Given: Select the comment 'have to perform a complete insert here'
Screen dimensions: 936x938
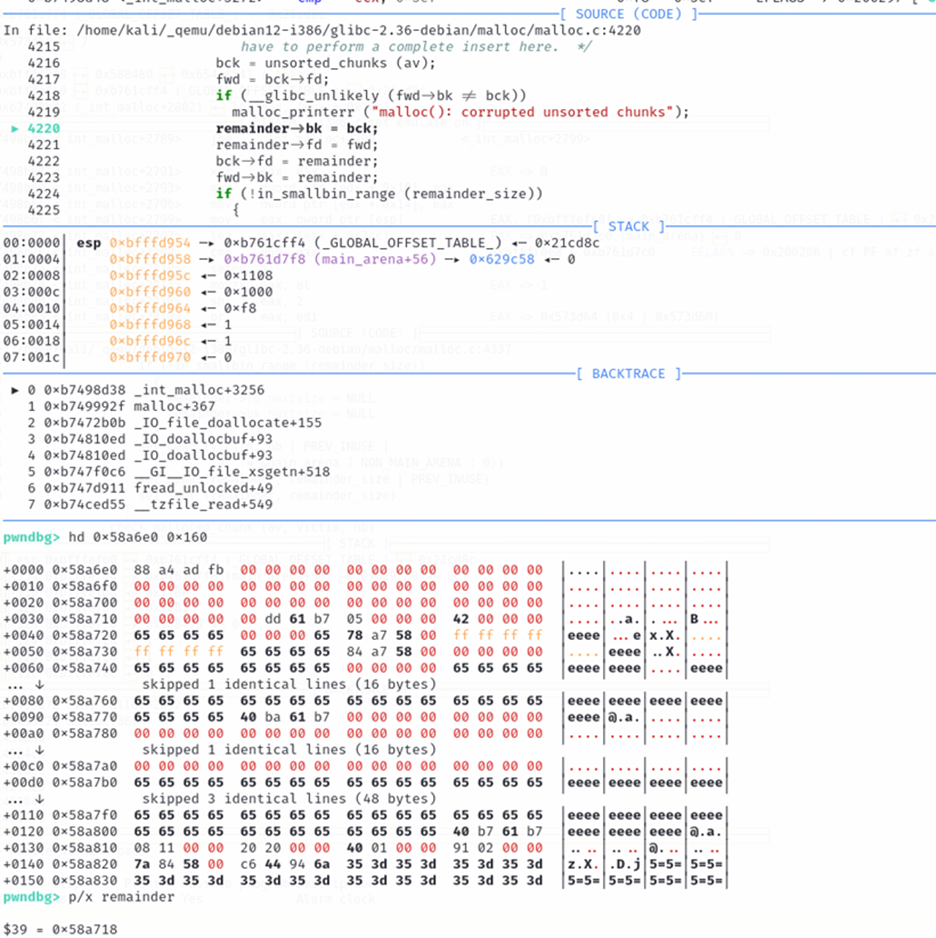Looking at the screenshot, I should click(416, 47).
